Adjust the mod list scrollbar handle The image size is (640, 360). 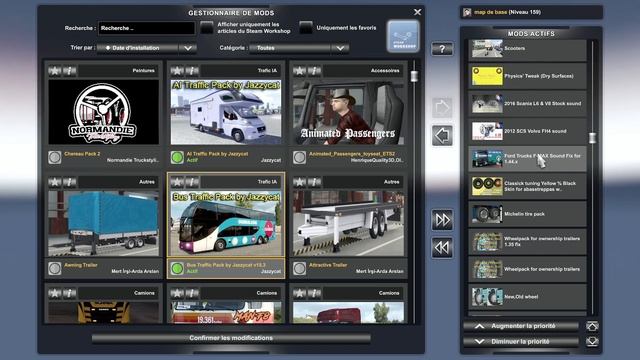pos(414,76)
